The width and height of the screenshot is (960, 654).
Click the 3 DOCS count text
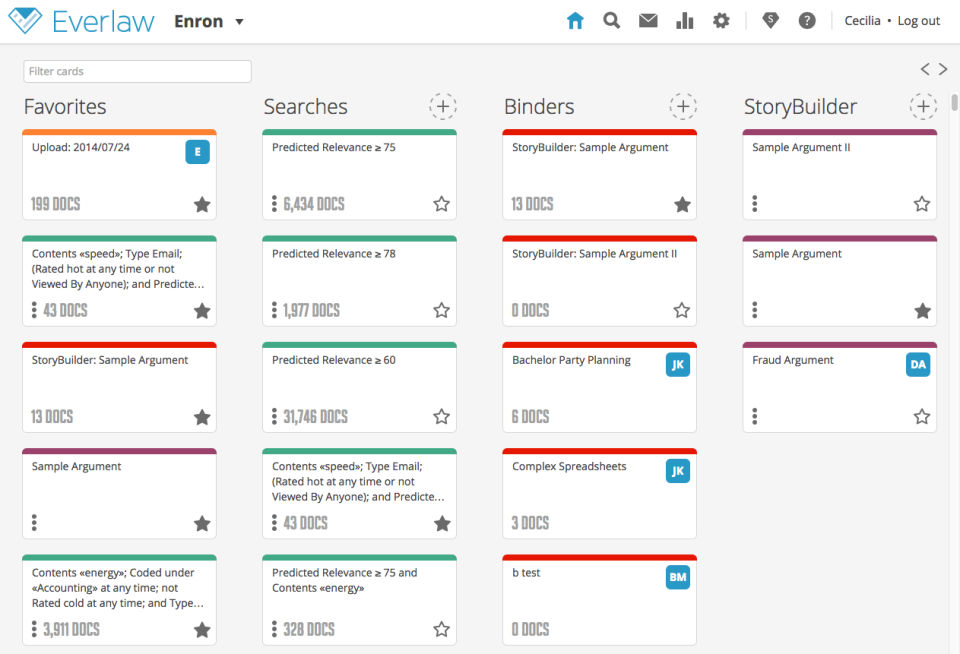coord(530,523)
